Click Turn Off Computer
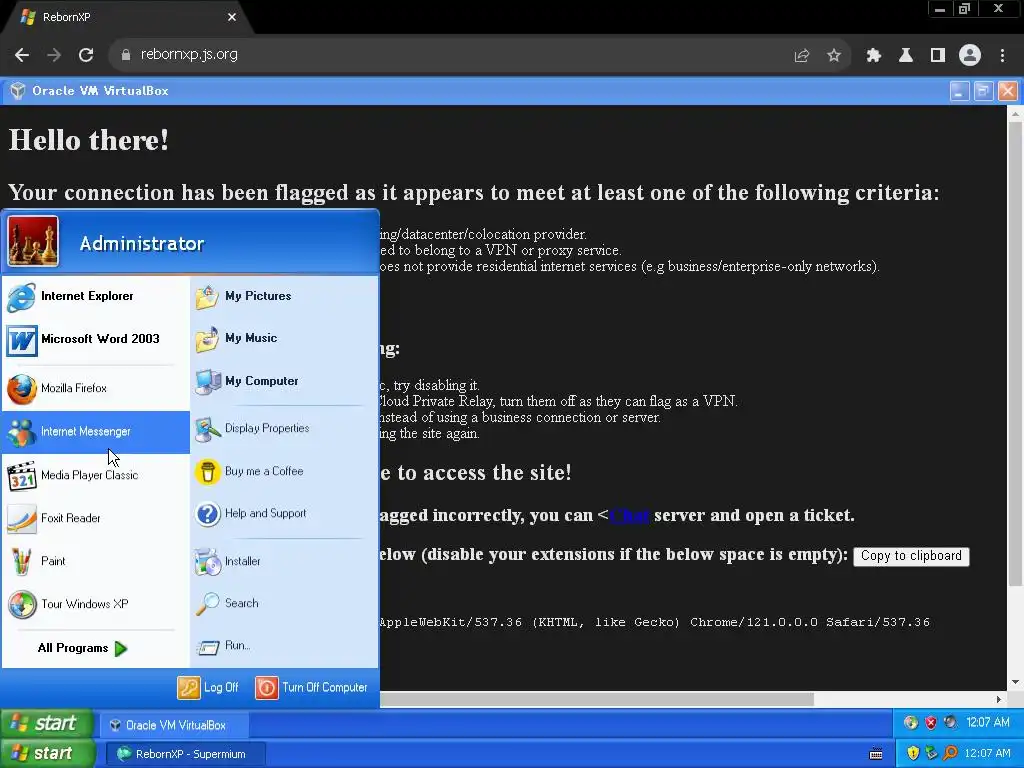This screenshot has height=768, width=1024. 312,688
